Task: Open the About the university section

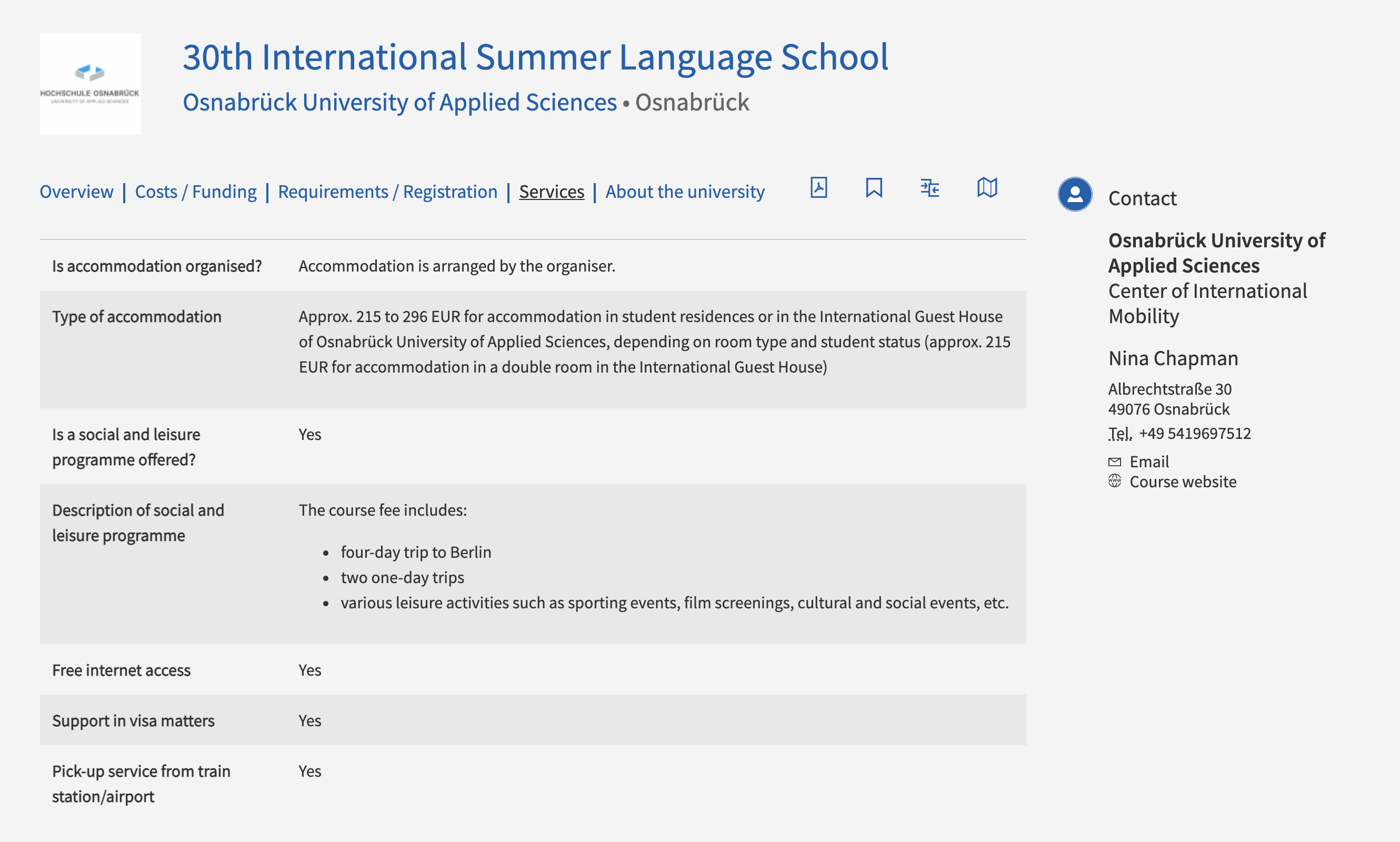Action: coord(685,190)
